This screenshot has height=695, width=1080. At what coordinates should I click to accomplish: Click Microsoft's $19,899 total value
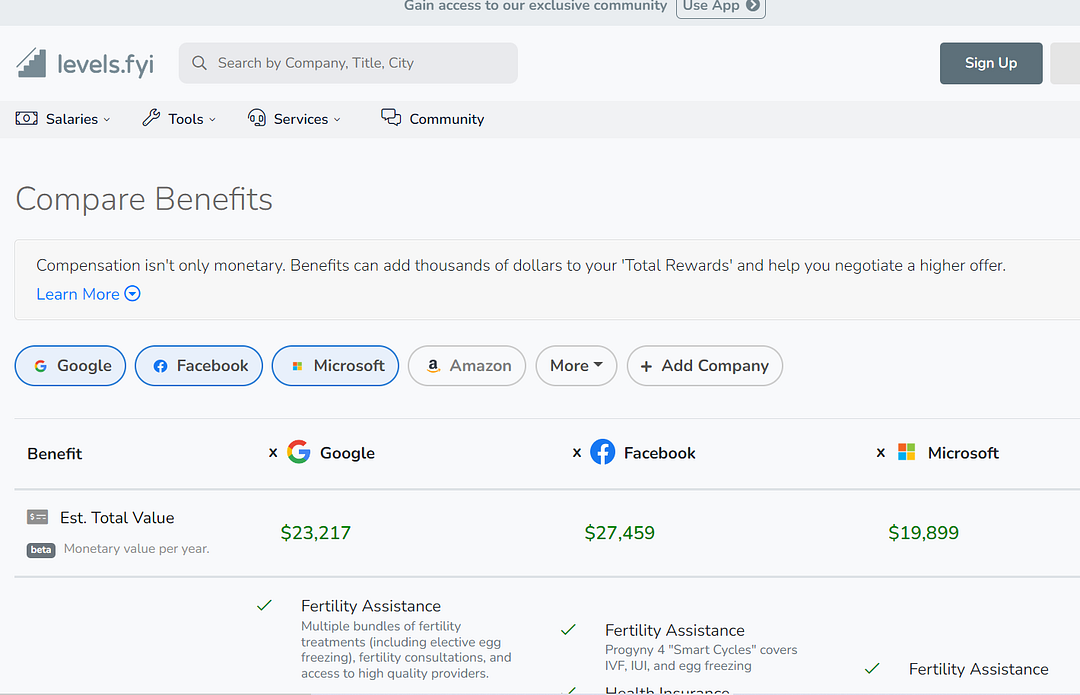923,532
